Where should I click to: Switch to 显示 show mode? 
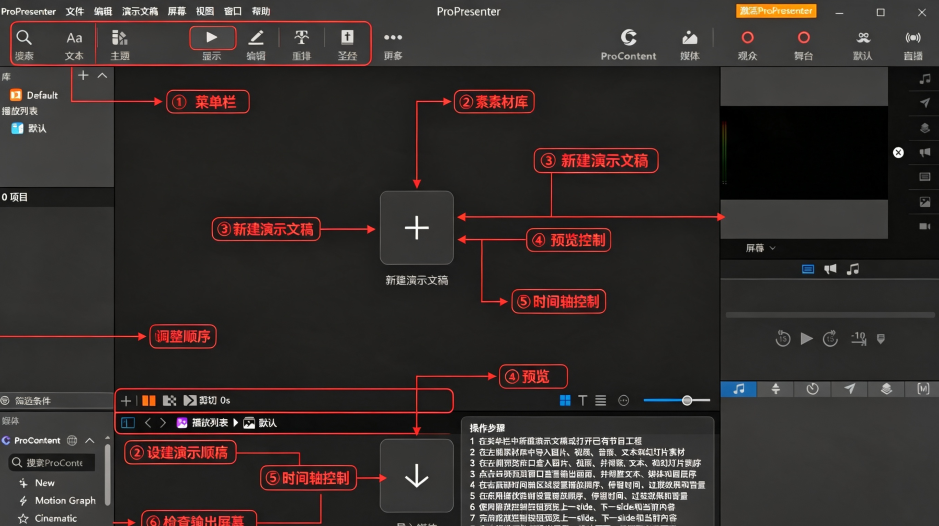(x=212, y=44)
